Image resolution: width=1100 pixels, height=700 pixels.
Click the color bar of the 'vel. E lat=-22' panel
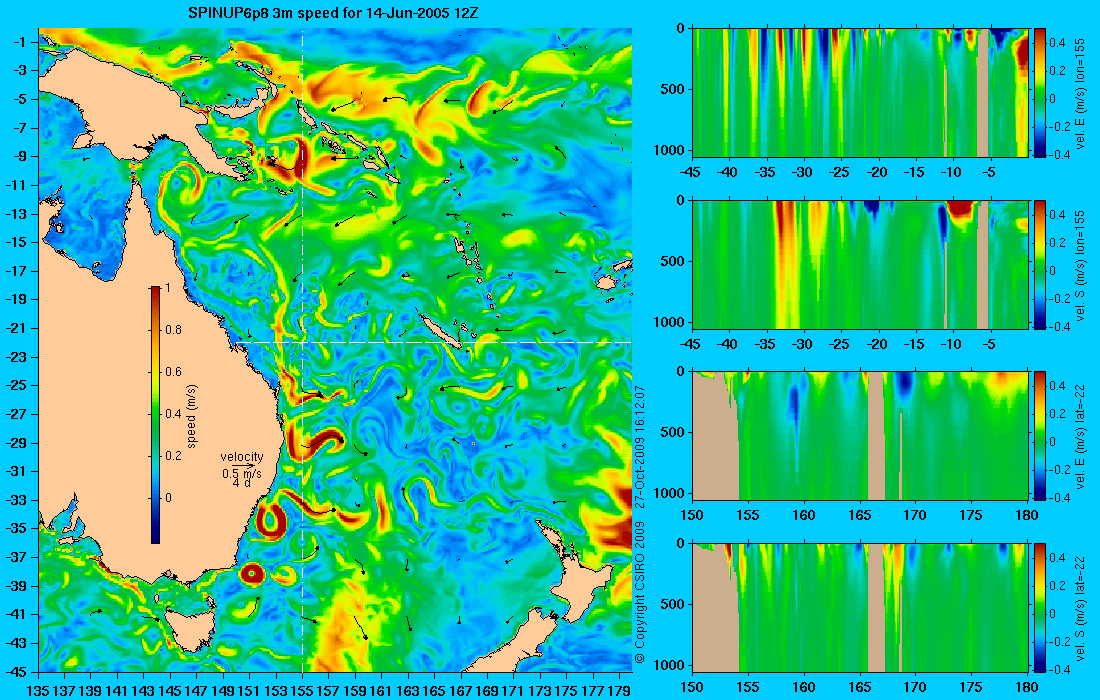click(1040, 436)
